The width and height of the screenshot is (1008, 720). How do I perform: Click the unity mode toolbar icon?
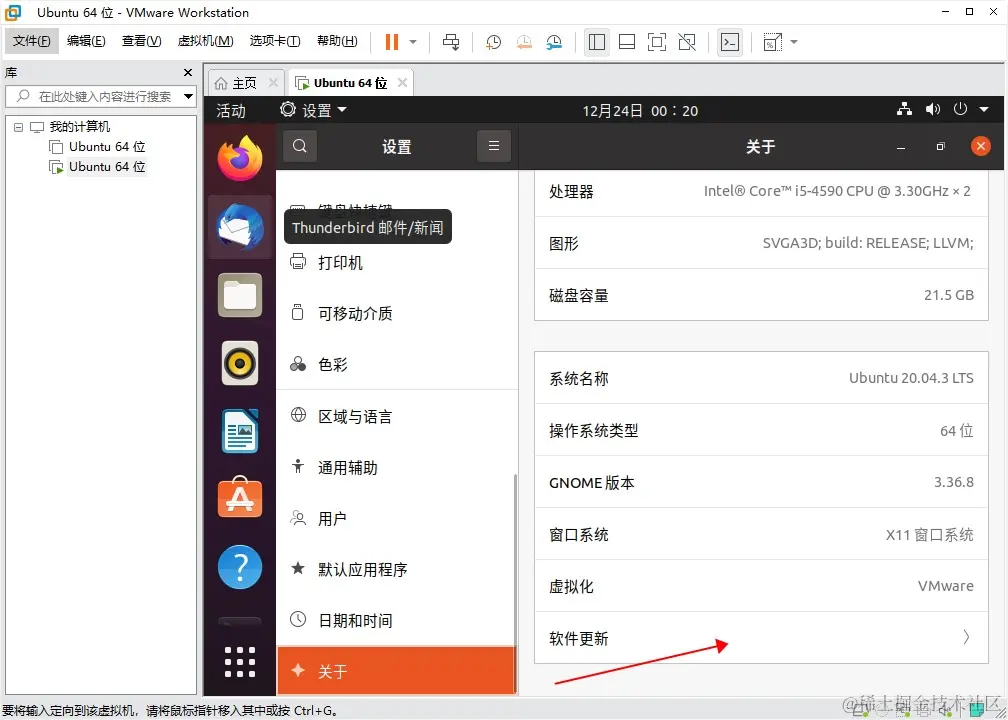(x=687, y=42)
